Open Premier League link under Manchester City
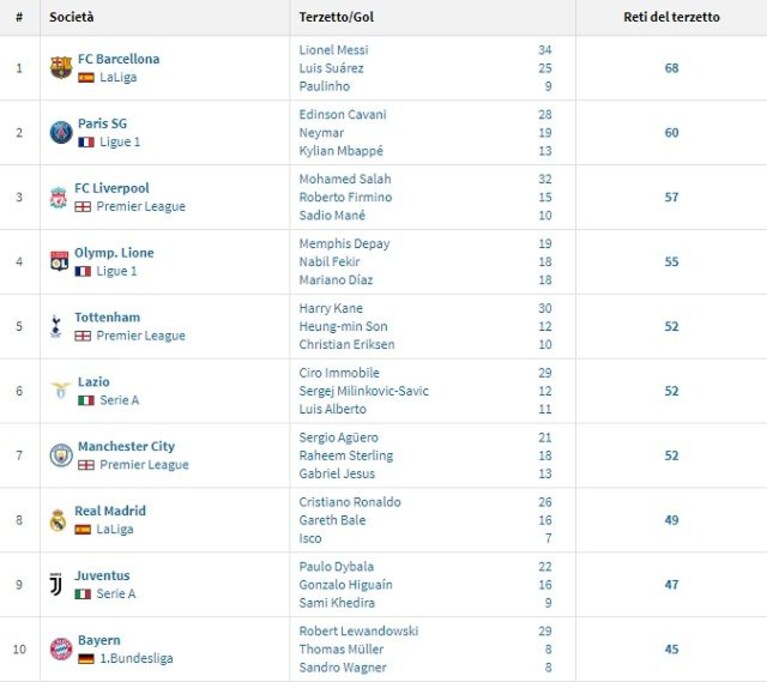This screenshot has width=767, height=682. [x=144, y=465]
